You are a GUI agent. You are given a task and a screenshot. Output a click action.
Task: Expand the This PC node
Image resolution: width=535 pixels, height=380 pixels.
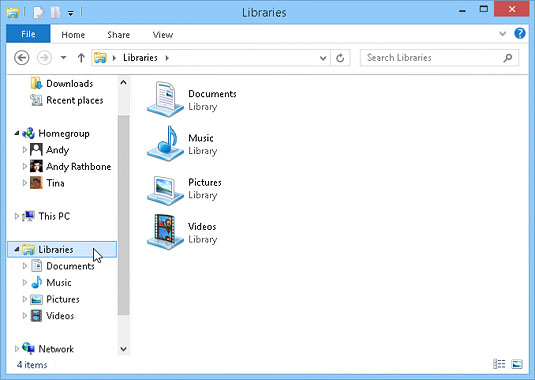(x=16, y=216)
